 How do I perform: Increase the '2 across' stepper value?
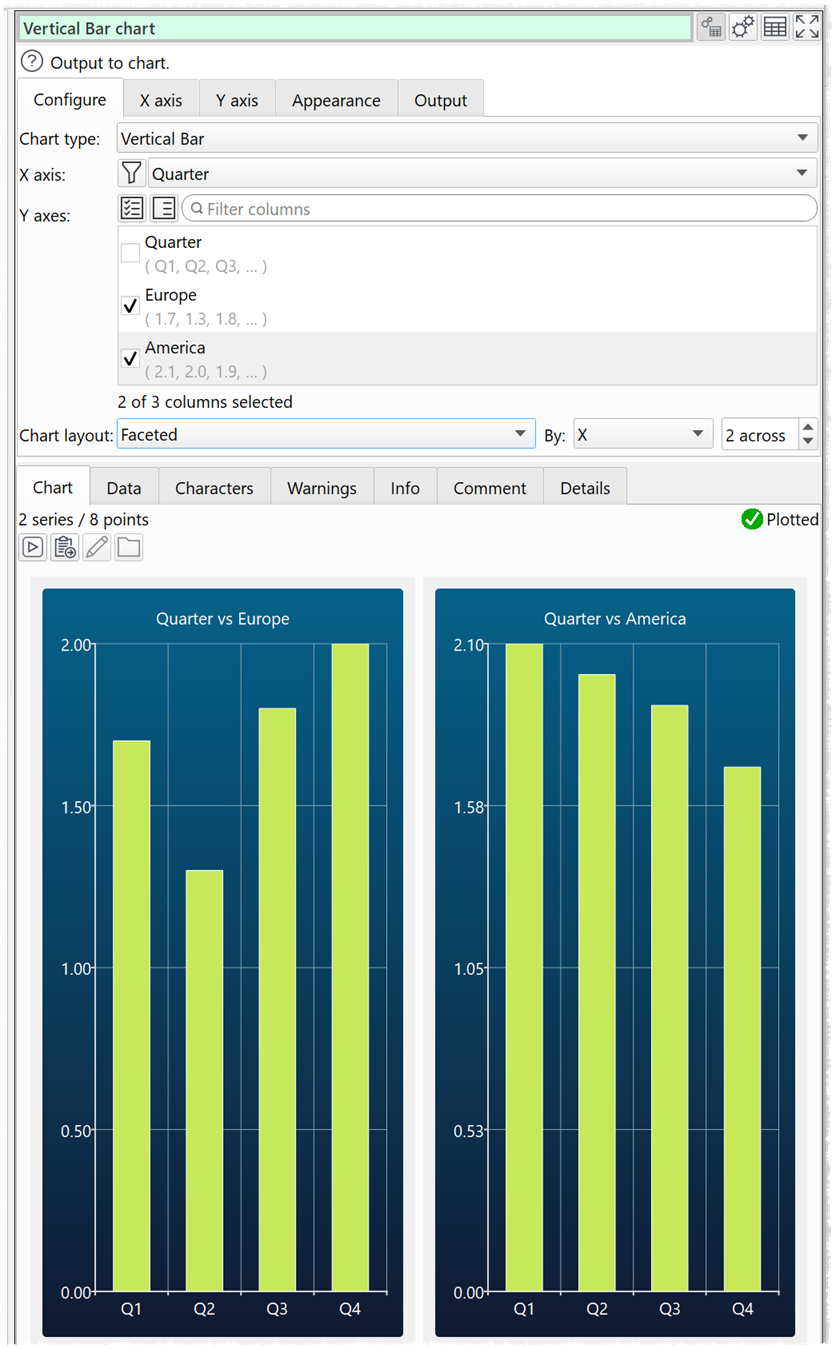tap(809, 428)
